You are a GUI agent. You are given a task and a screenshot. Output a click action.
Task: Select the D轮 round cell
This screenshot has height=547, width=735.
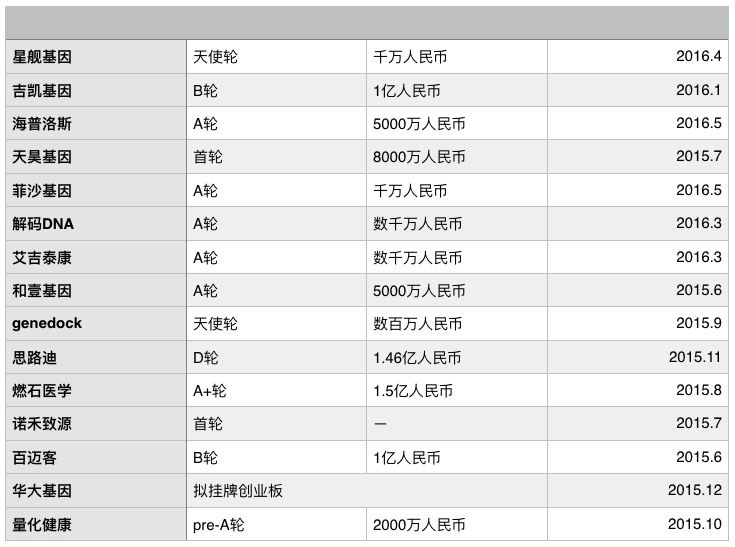[x=276, y=357]
